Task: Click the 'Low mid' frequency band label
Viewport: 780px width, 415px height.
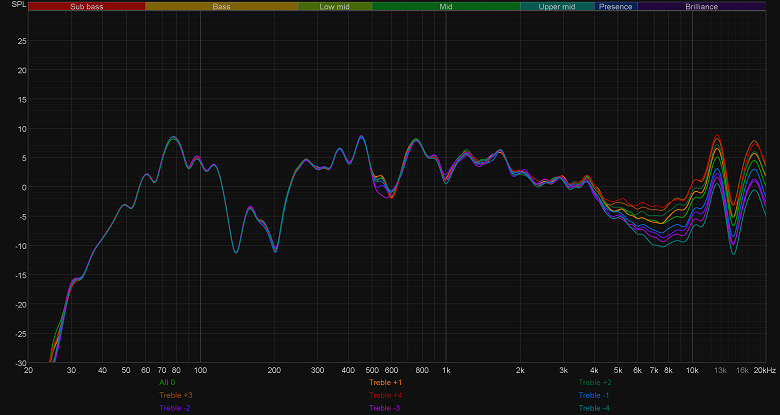Action: point(335,6)
